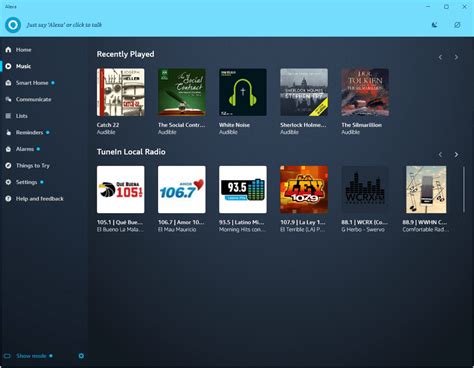Click the Smart Home icon

[8, 83]
